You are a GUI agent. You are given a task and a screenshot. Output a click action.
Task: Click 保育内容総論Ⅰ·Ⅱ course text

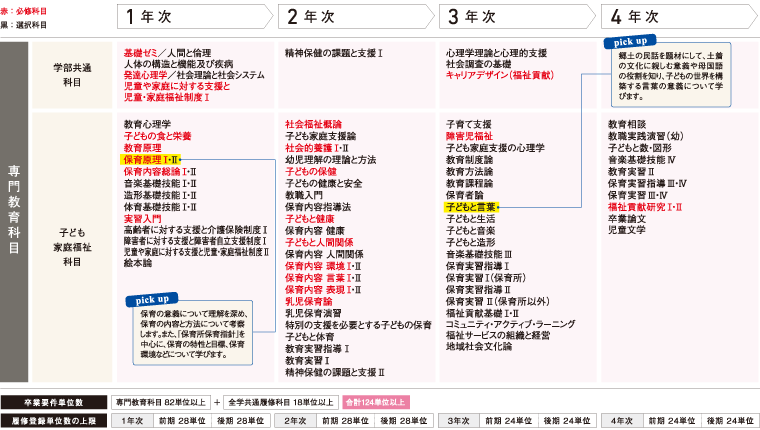[x=160, y=172]
